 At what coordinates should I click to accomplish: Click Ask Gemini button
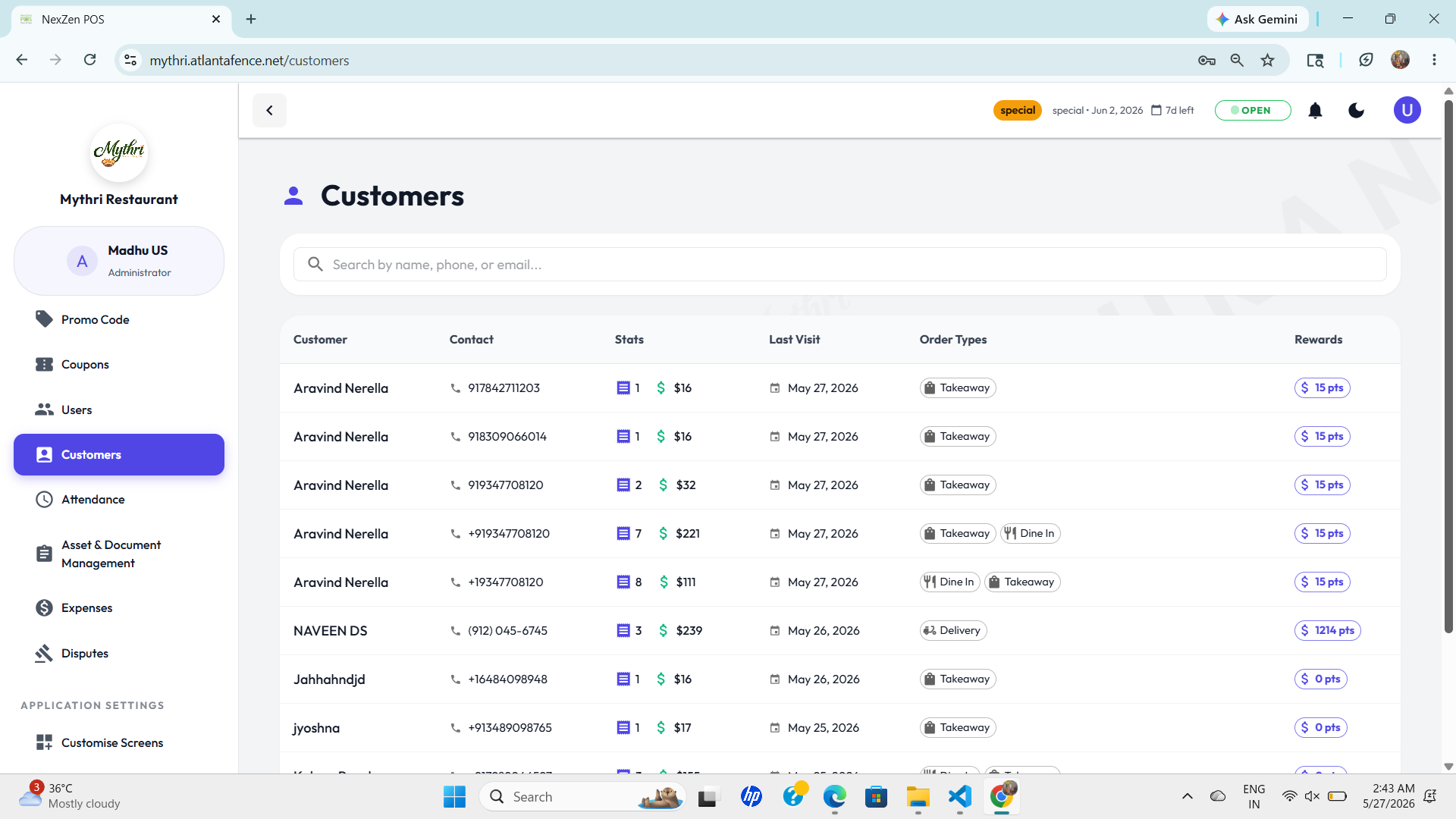pos(1257,19)
